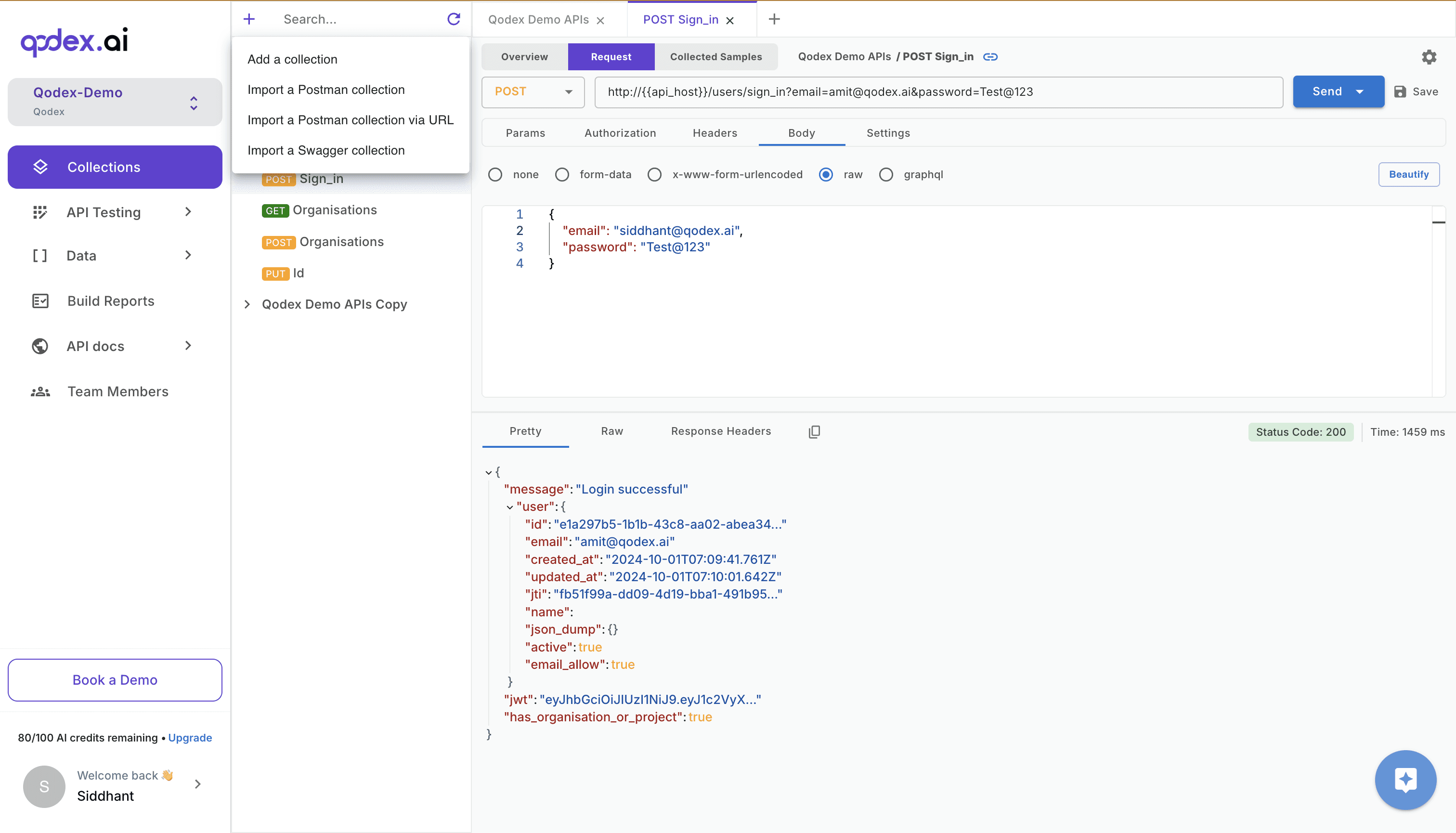Switch to the Response Headers tab

[720, 431]
